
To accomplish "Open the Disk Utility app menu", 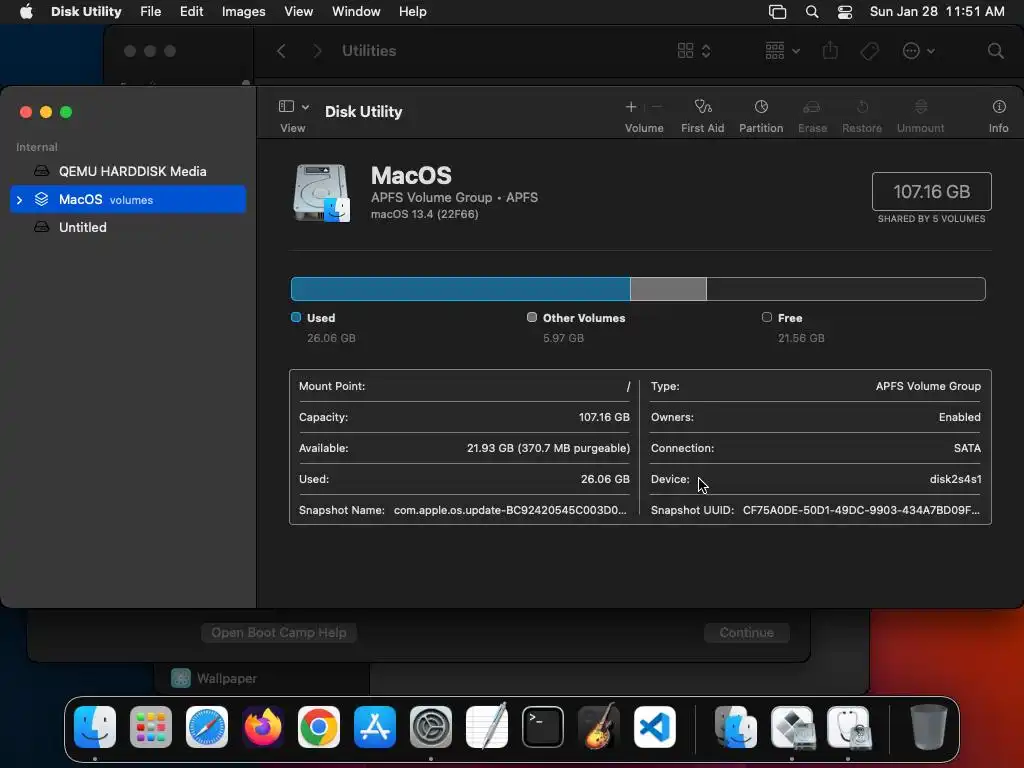I will click(x=86, y=12).
